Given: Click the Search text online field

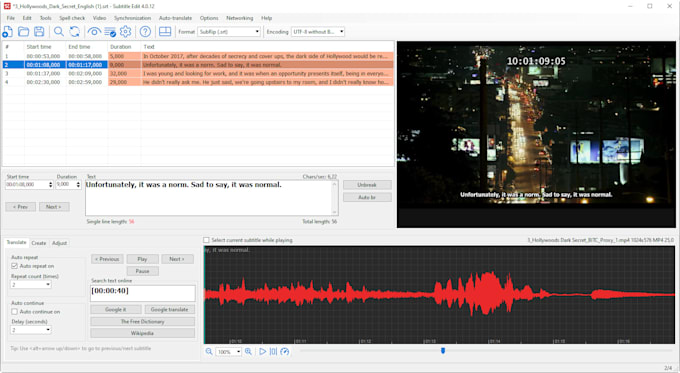Looking at the screenshot, I should [x=143, y=293].
